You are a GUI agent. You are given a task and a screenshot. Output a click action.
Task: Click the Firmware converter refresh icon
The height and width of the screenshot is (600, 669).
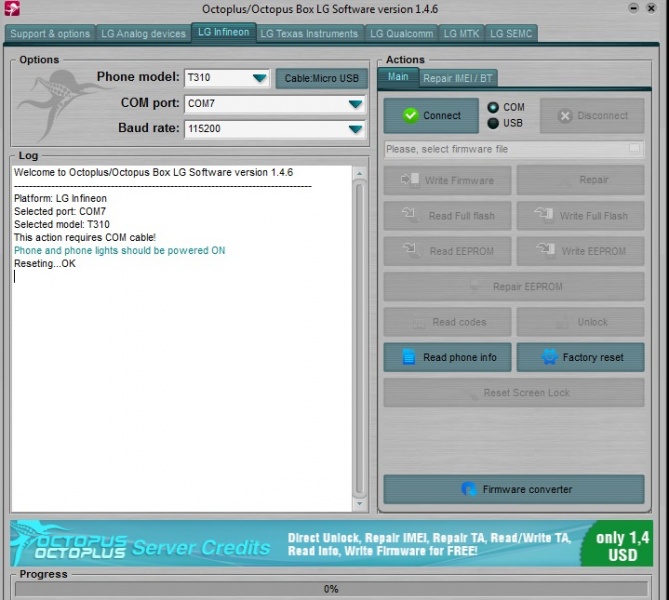tap(468, 489)
